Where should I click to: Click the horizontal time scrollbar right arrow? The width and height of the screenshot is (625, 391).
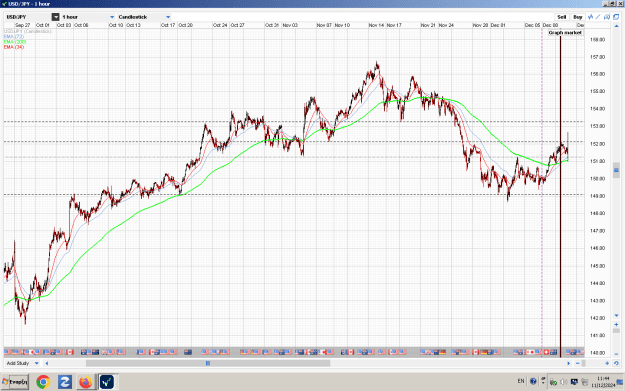pos(568,363)
